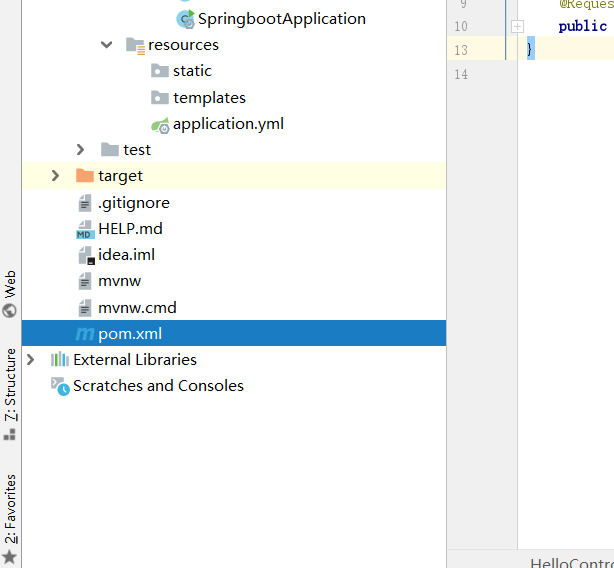Select External Libraries label
This screenshot has width=614, height=568.
[x=135, y=360]
